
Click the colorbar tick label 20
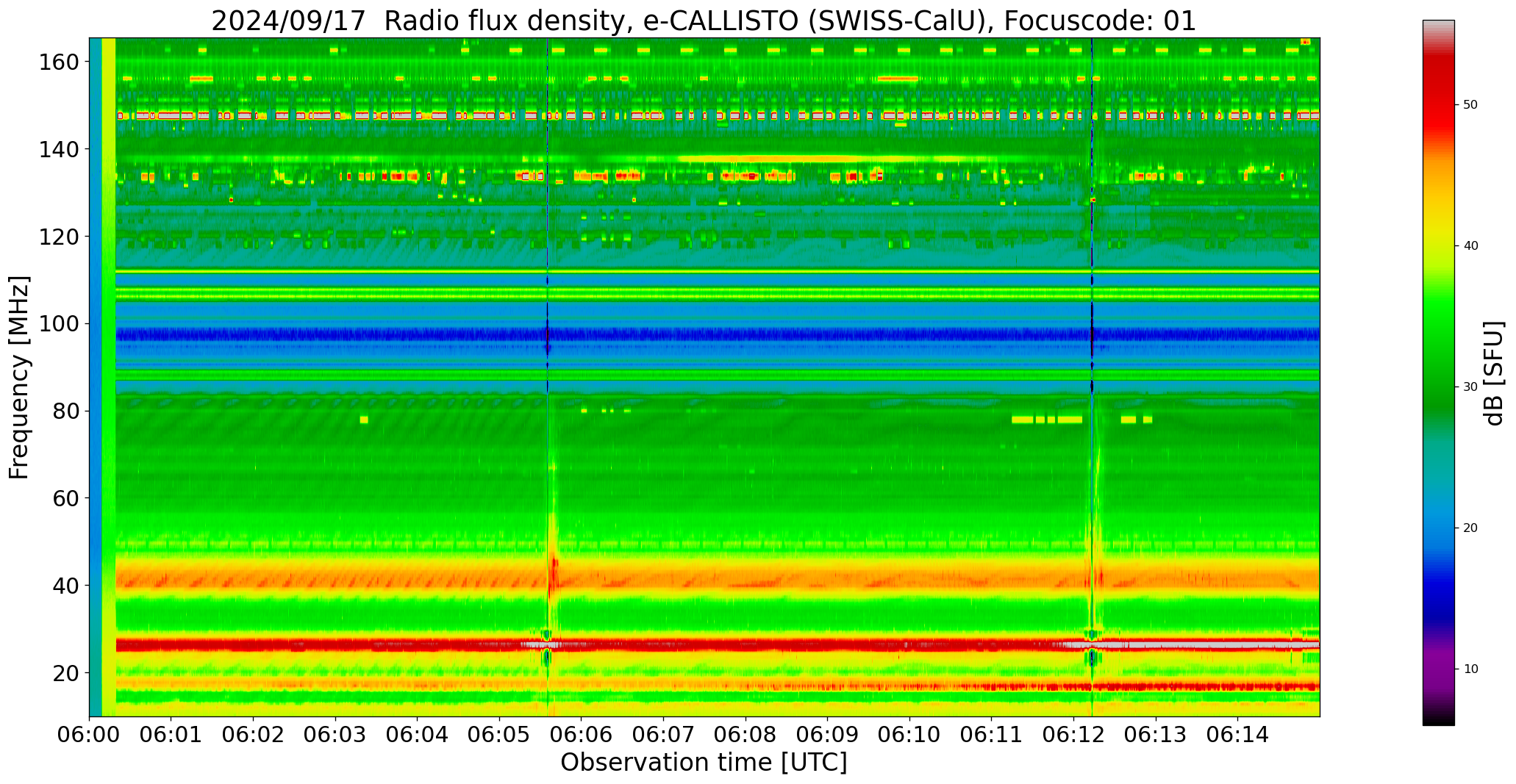[1470, 528]
